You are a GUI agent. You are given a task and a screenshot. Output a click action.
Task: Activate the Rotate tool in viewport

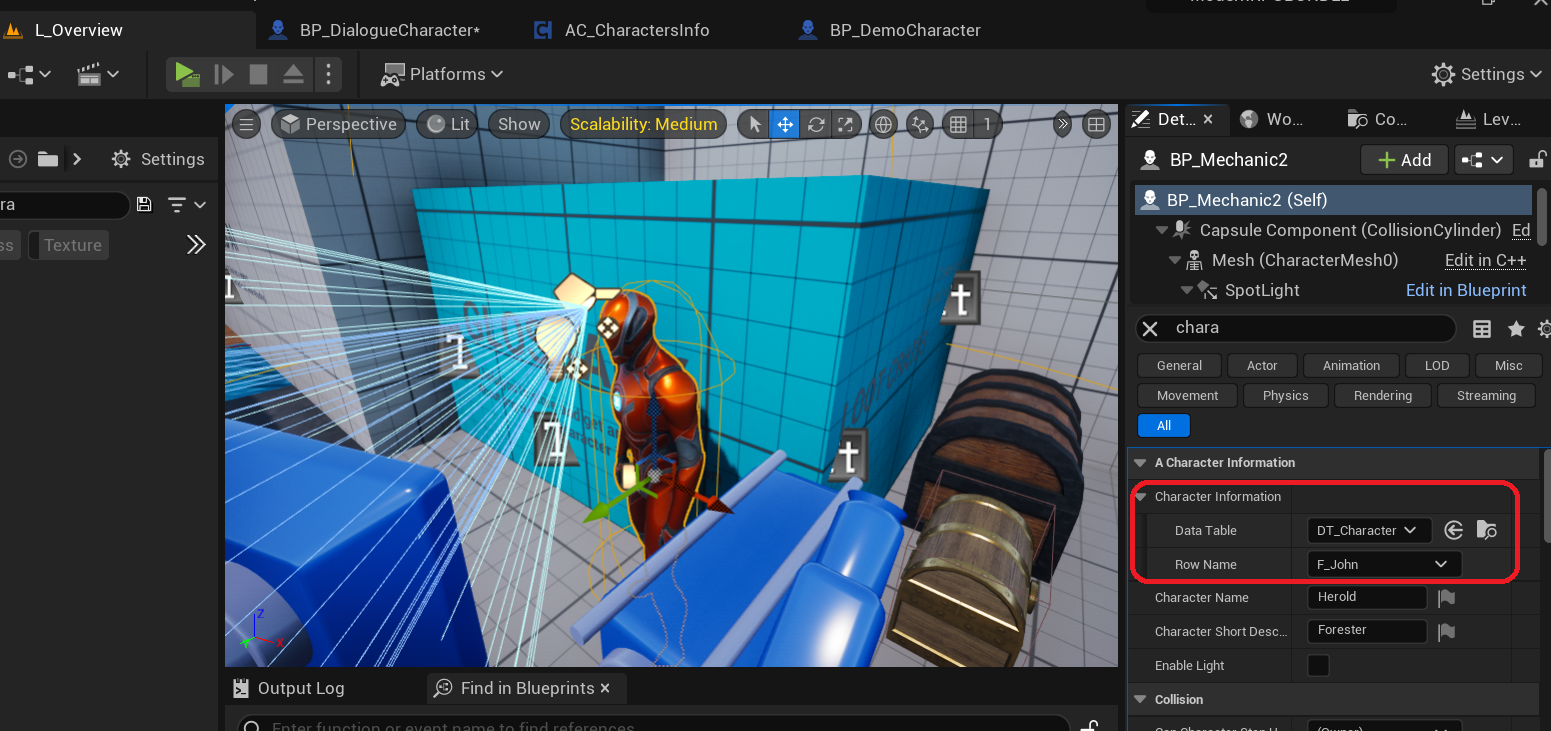(x=816, y=124)
